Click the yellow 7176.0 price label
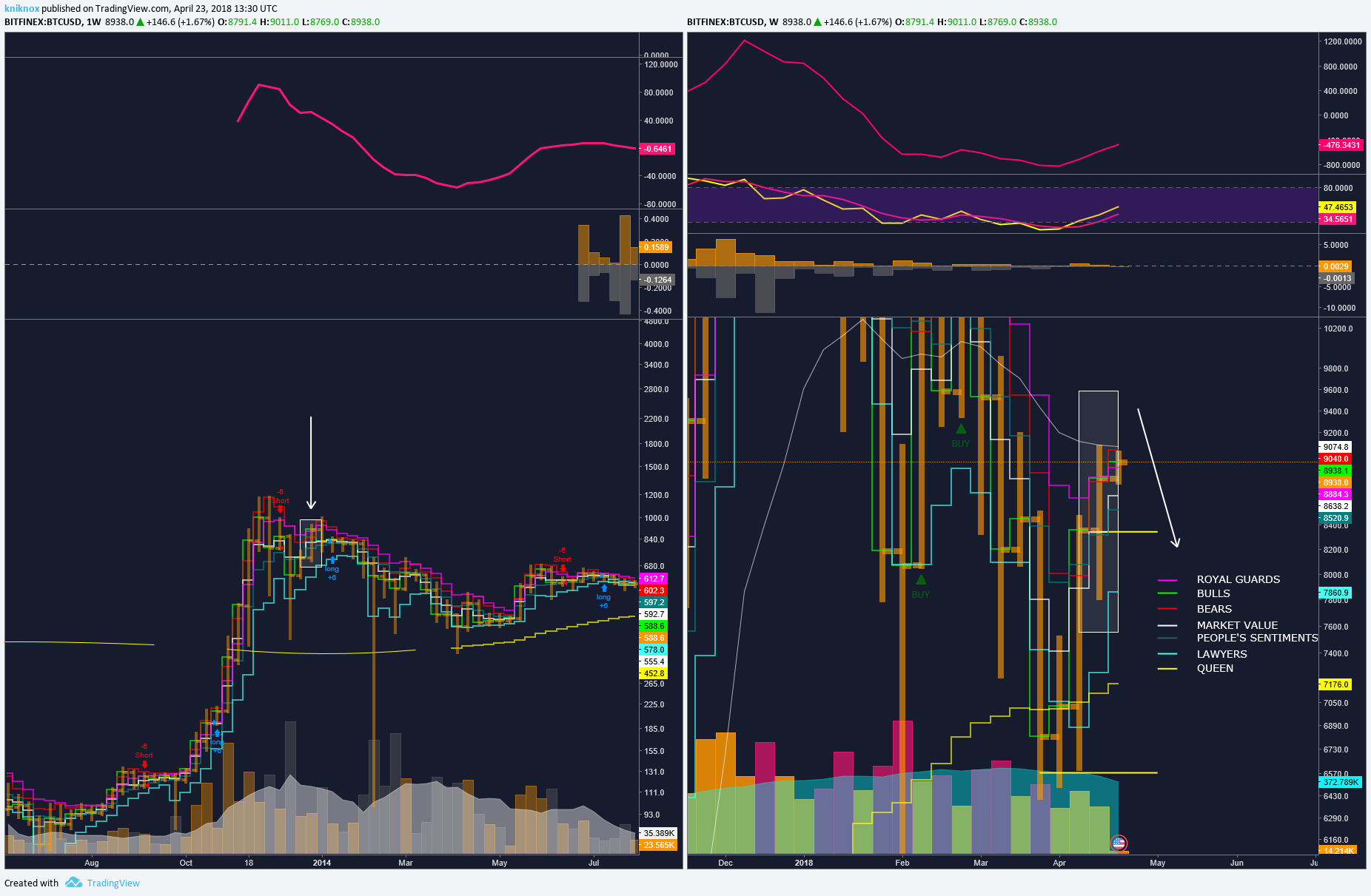This screenshot has width=1371, height=896. pyautogui.click(x=1335, y=684)
